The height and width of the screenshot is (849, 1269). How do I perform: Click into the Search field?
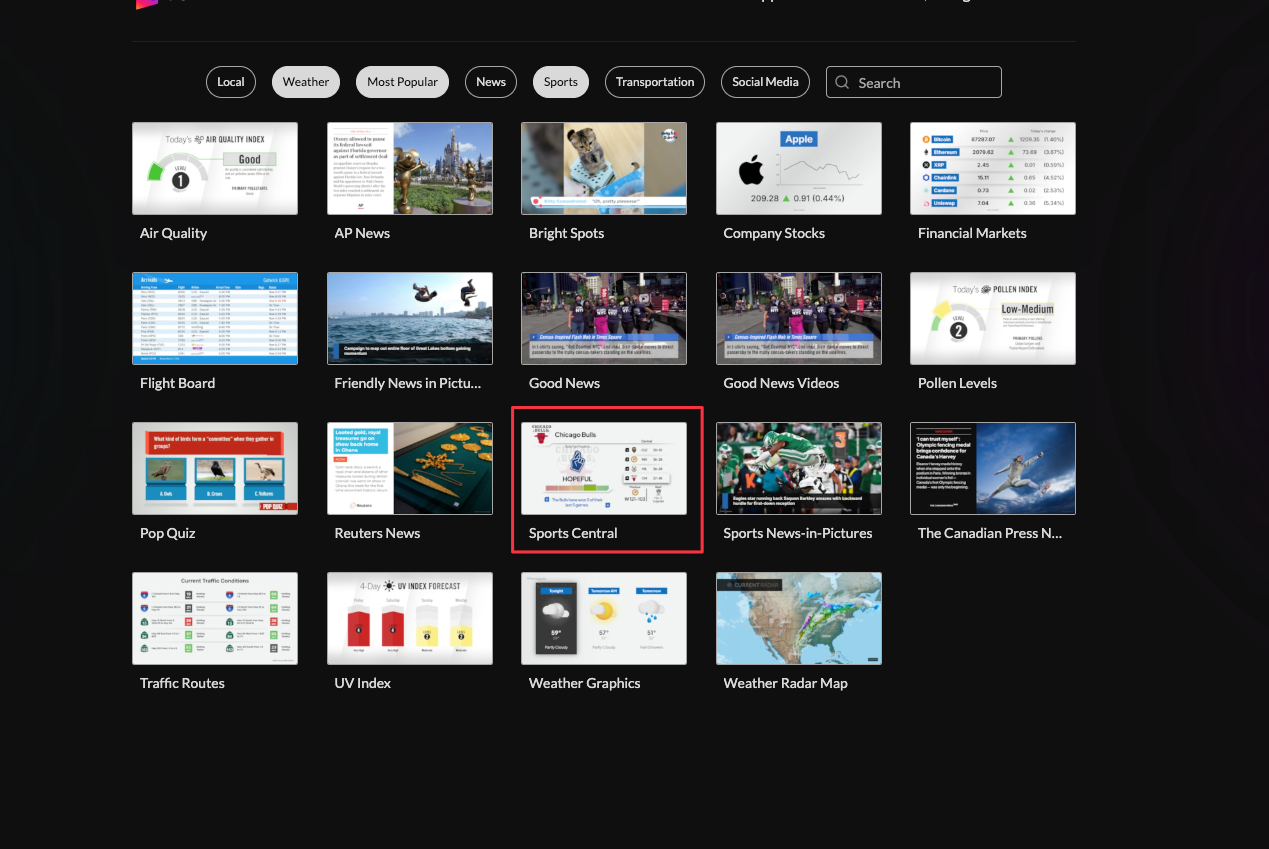(914, 82)
